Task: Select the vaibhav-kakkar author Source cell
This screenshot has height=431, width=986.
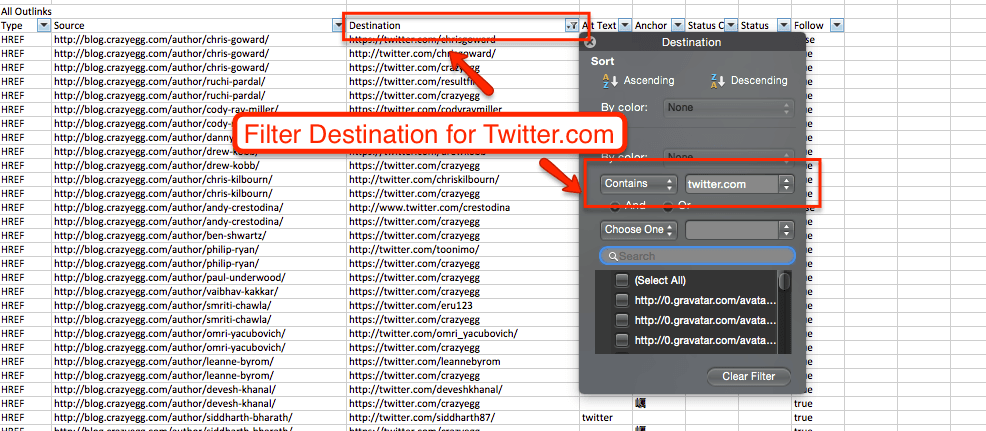Action: point(199,291)
